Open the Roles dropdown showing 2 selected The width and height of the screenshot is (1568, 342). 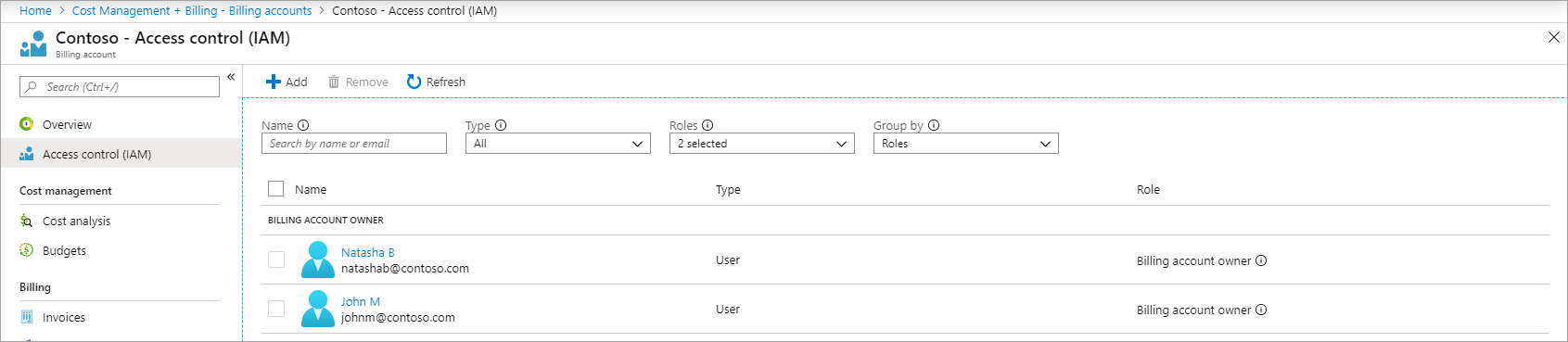point(762,144)
